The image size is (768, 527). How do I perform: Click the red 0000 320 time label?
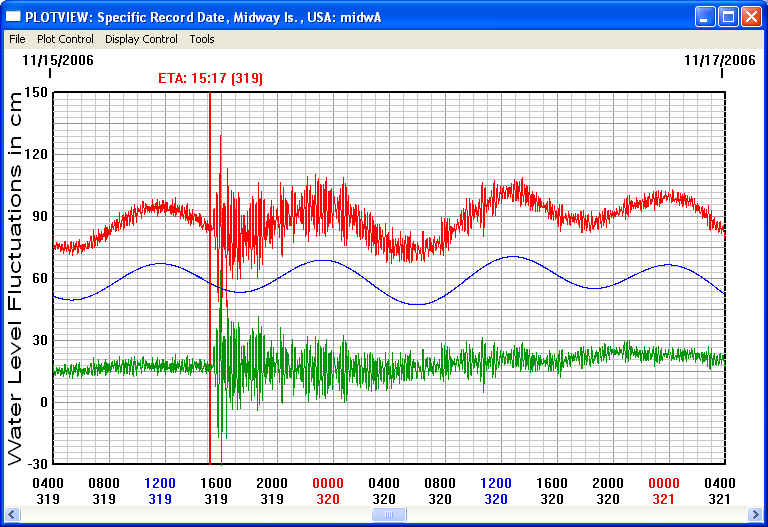tap(328, 491)
